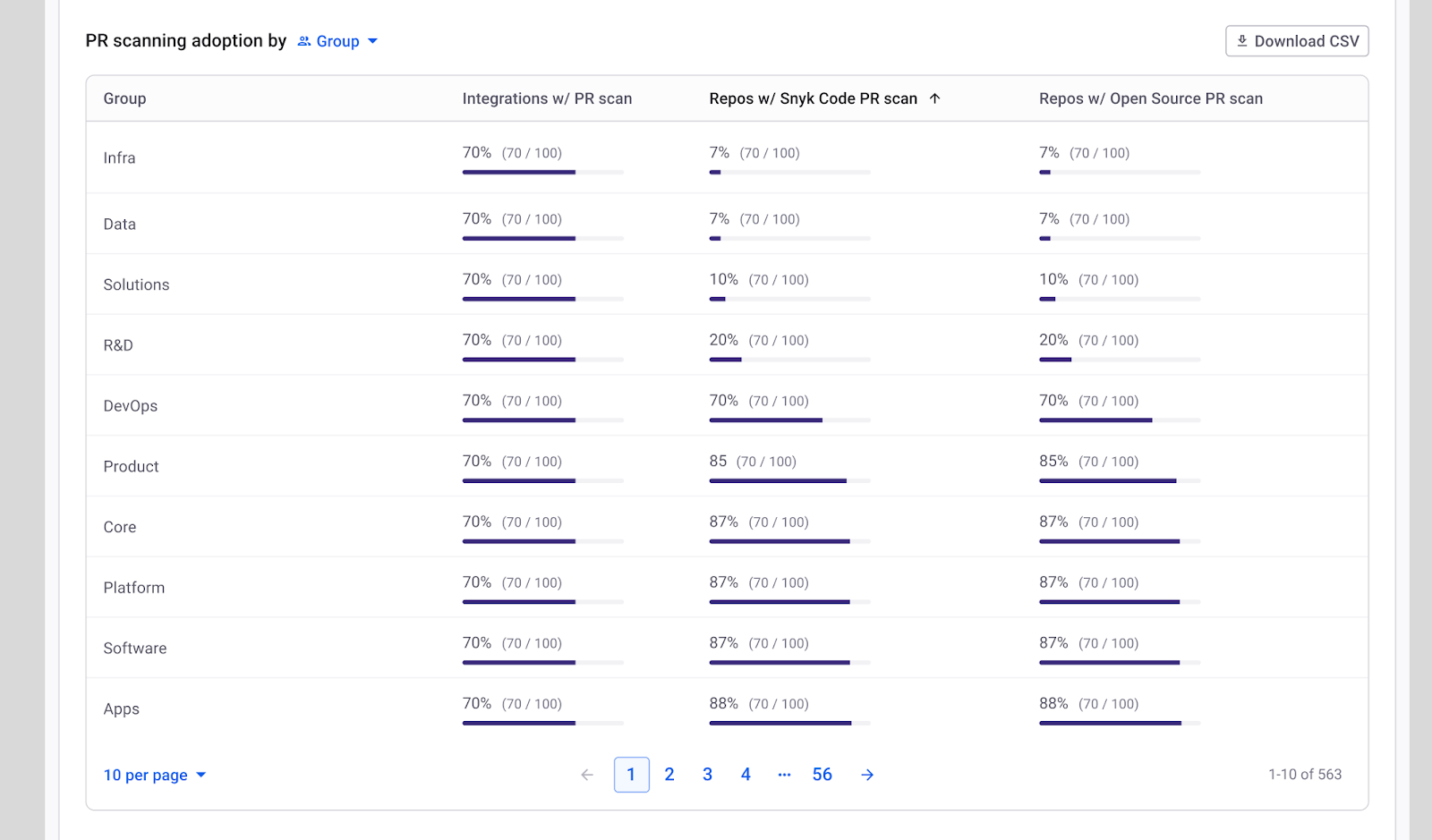Click the Group column header
This screenshot has width=1432, height=840.
coord(124,98)
